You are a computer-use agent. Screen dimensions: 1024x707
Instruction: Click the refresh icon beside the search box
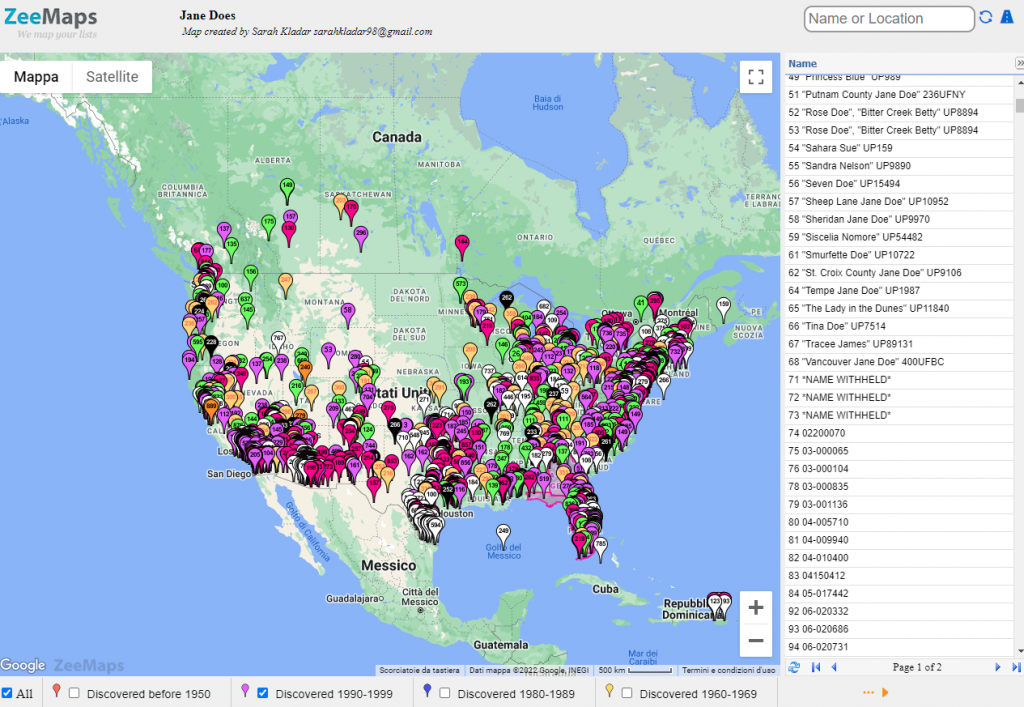click(986, 18)
